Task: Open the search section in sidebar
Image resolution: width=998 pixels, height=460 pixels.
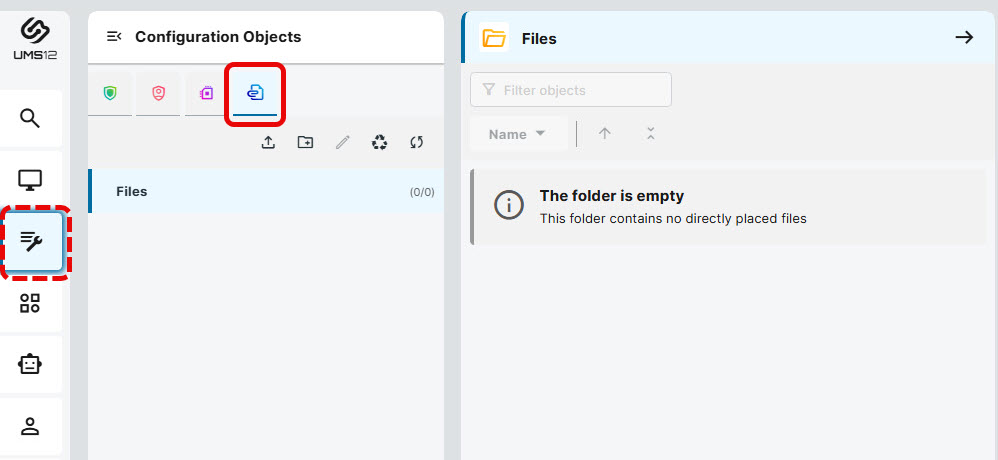Action: click(30, 118)
